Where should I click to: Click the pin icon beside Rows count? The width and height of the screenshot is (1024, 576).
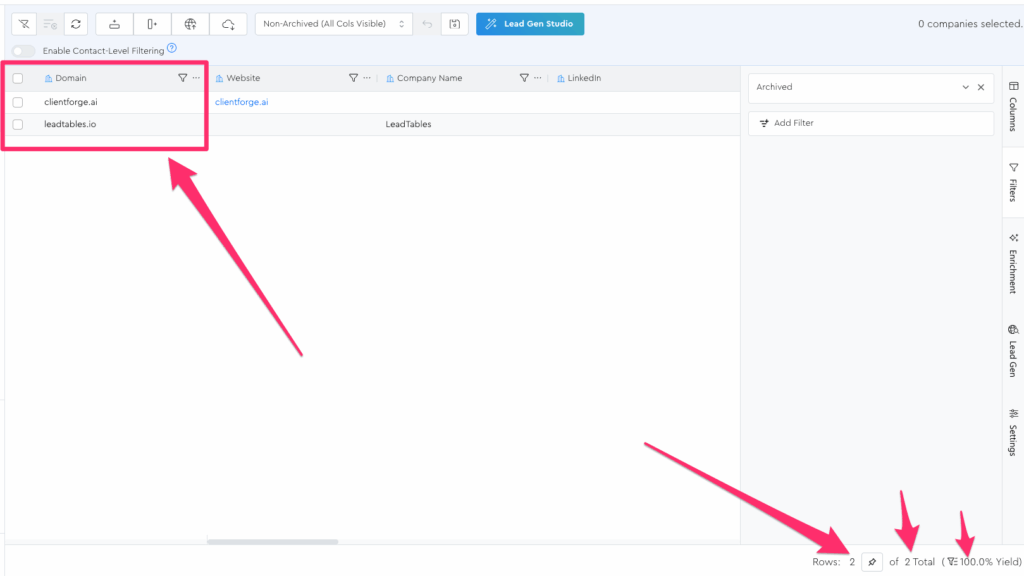871,562
